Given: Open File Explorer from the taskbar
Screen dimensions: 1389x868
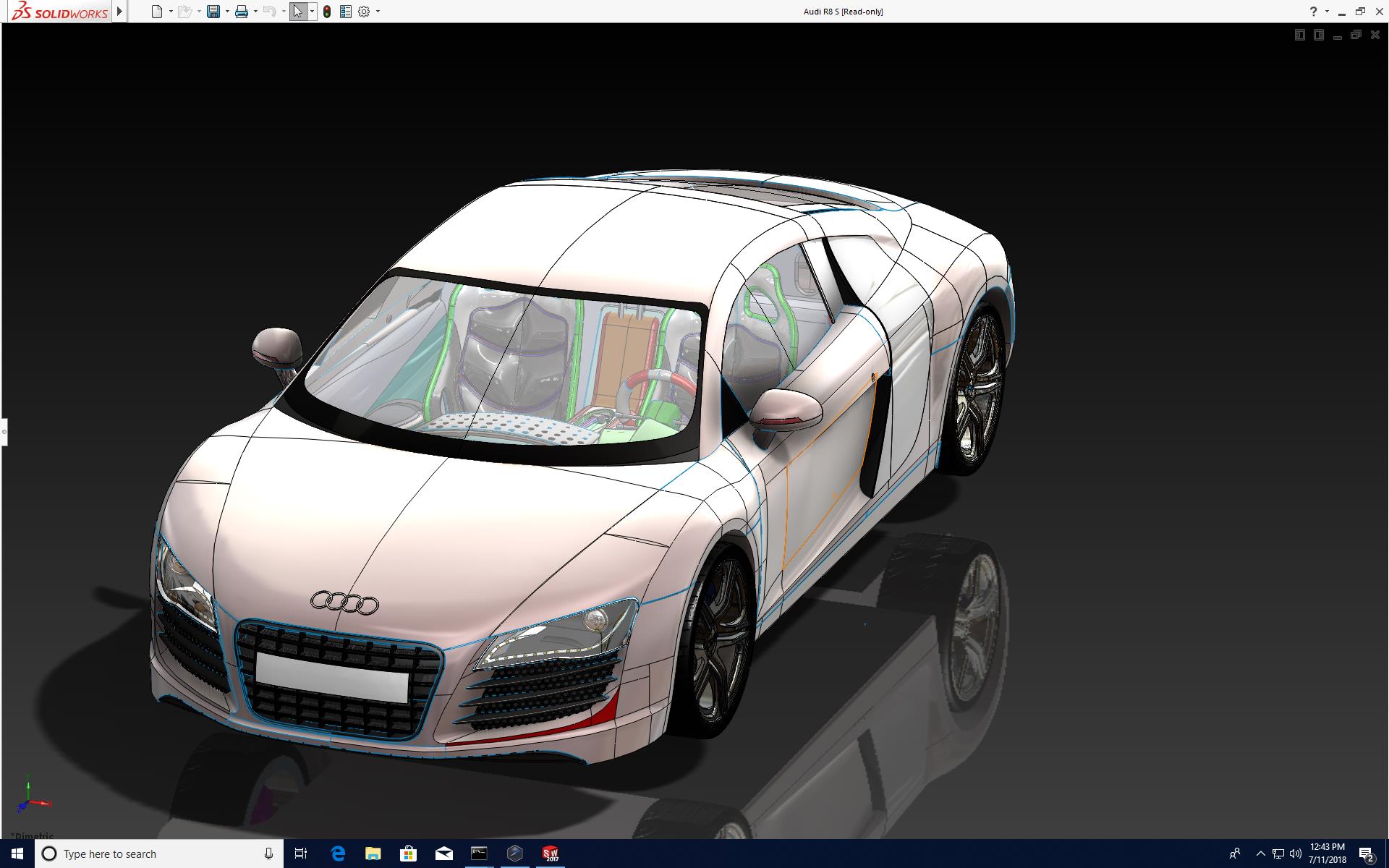Looking at the screenshot, I should pos(373,854).
